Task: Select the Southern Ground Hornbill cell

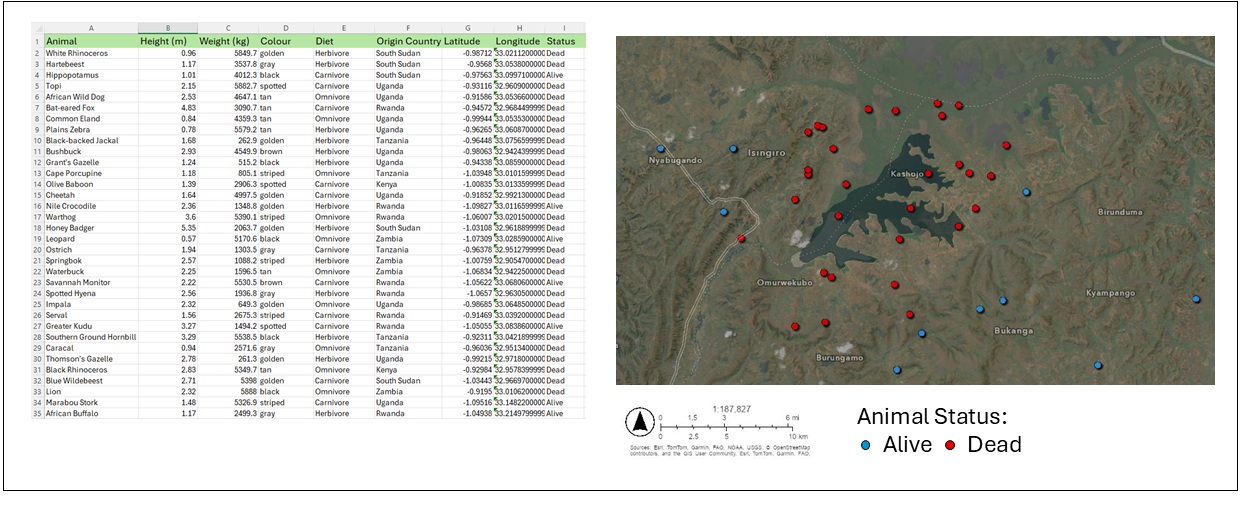Action: (x=90, y=337)
